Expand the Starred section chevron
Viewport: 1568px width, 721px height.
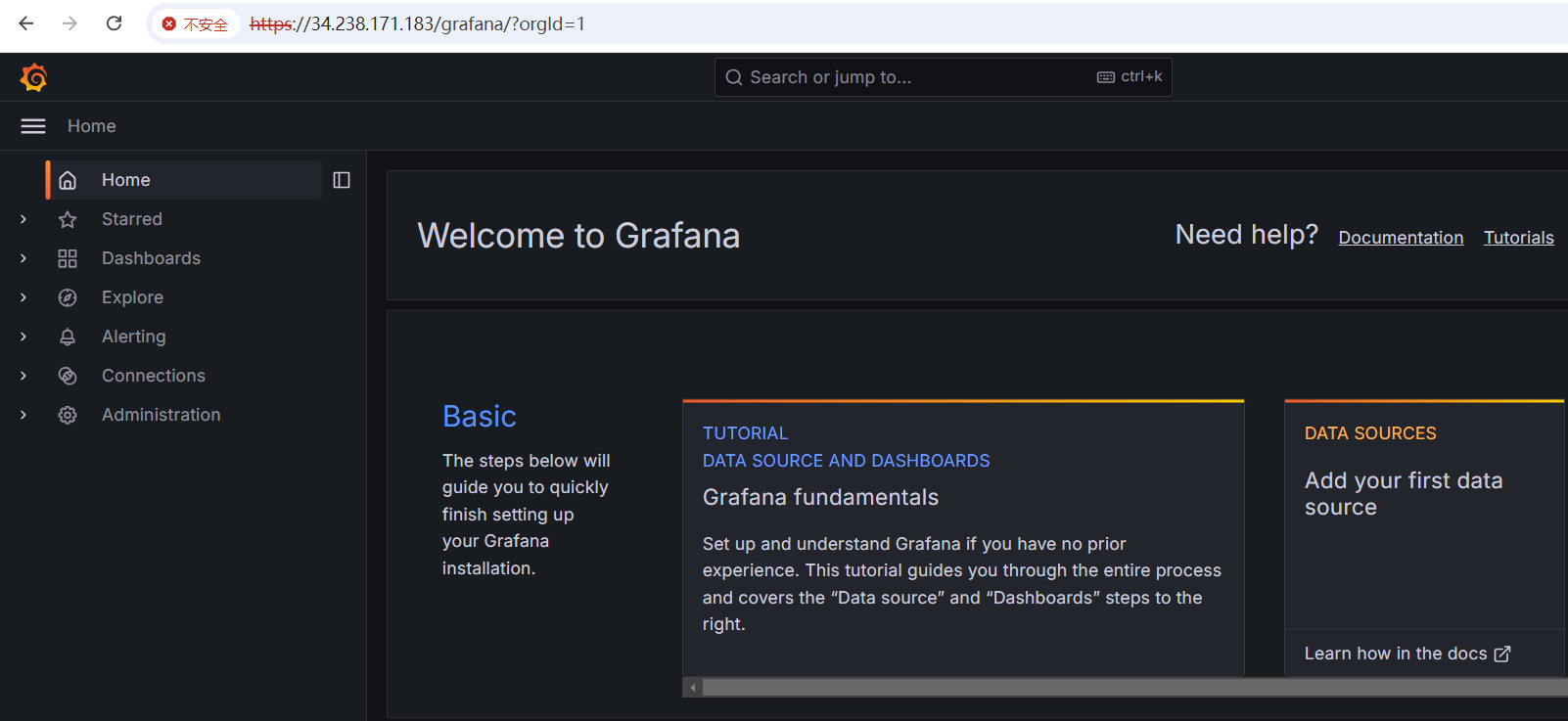pos(23,219)
